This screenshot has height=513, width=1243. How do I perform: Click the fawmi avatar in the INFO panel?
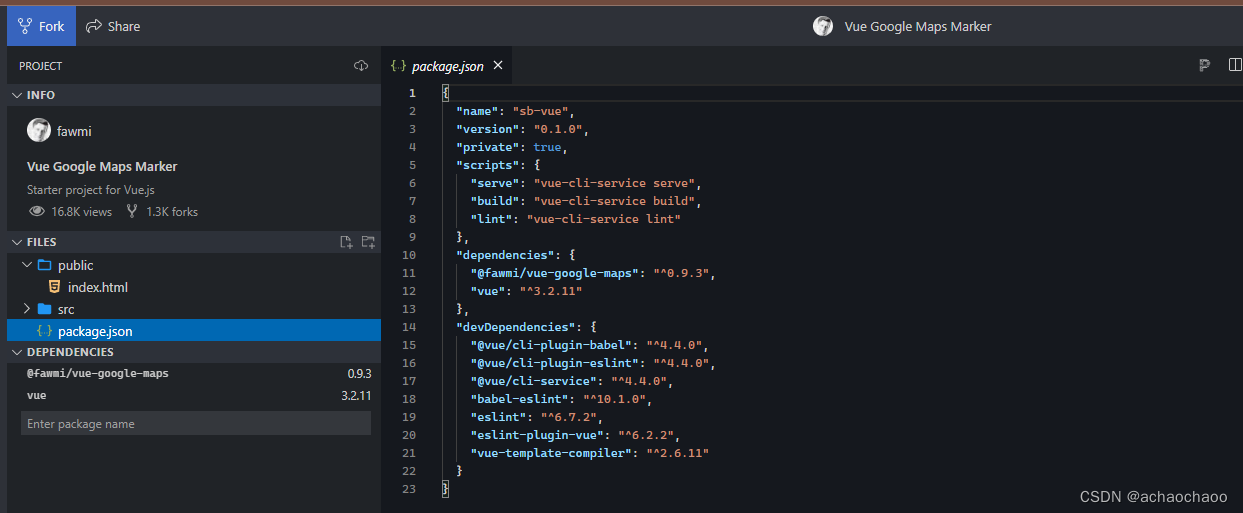tap(39, 130)
